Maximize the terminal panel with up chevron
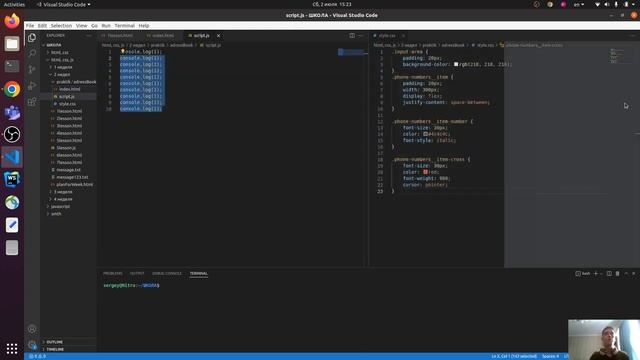Image resolution: width=640 pixels, height=360 pixels. (626, 273)
